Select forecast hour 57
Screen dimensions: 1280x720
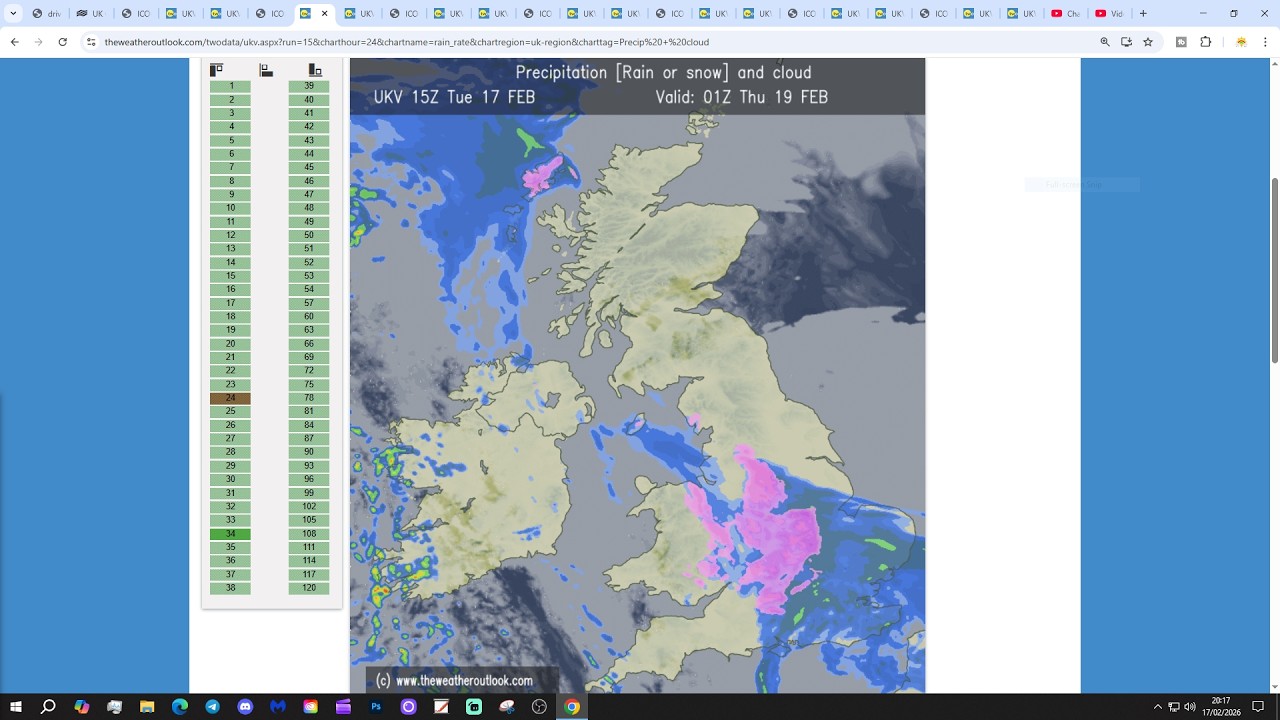click(309, 303)
